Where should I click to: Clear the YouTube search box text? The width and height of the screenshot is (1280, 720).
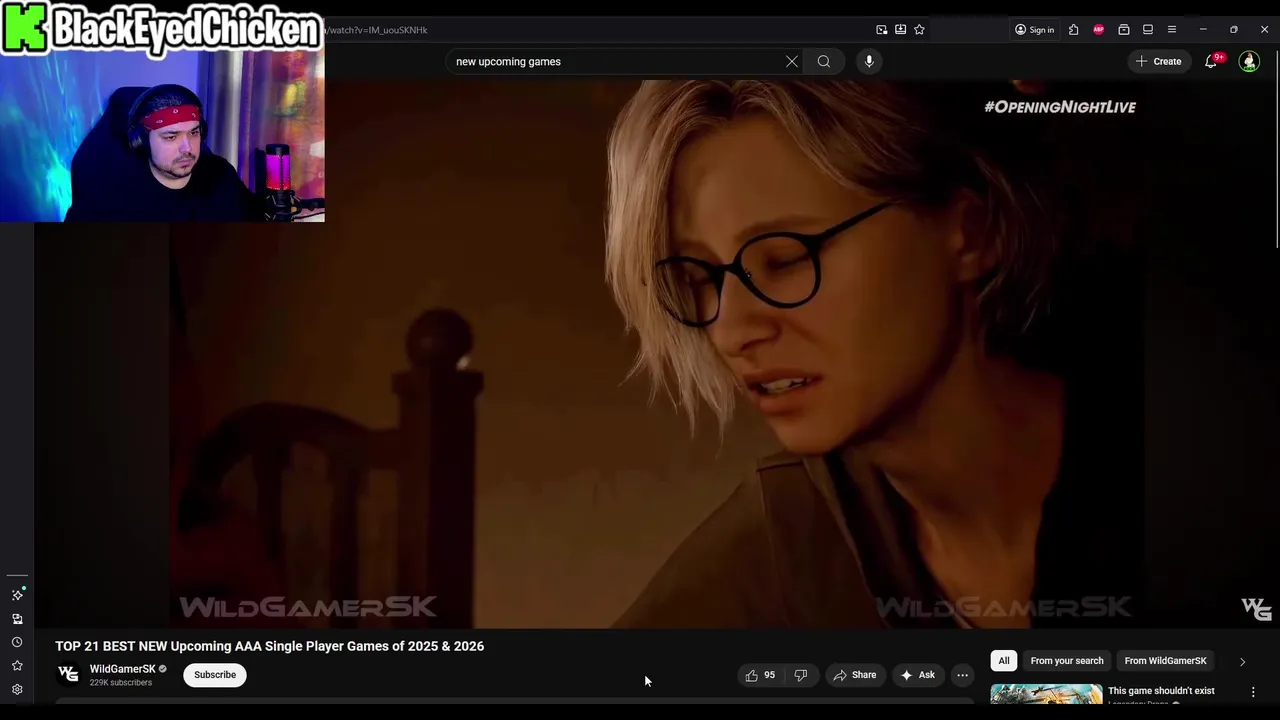(x=792, y=61)
